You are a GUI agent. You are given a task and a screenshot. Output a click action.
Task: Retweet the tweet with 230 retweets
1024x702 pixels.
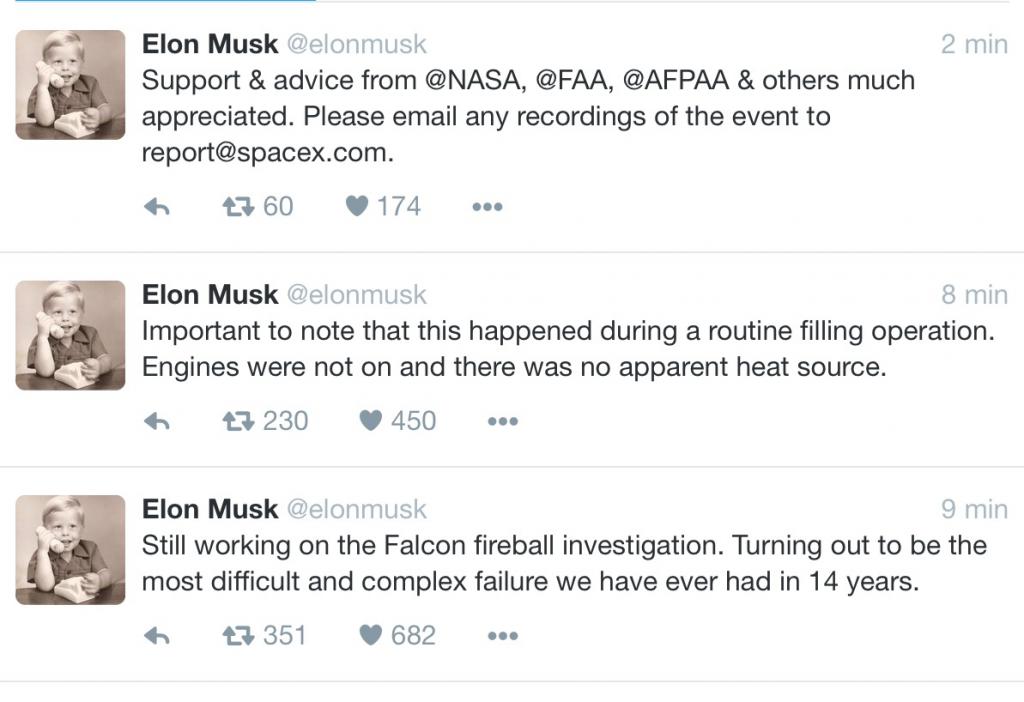tap(238, 422)
